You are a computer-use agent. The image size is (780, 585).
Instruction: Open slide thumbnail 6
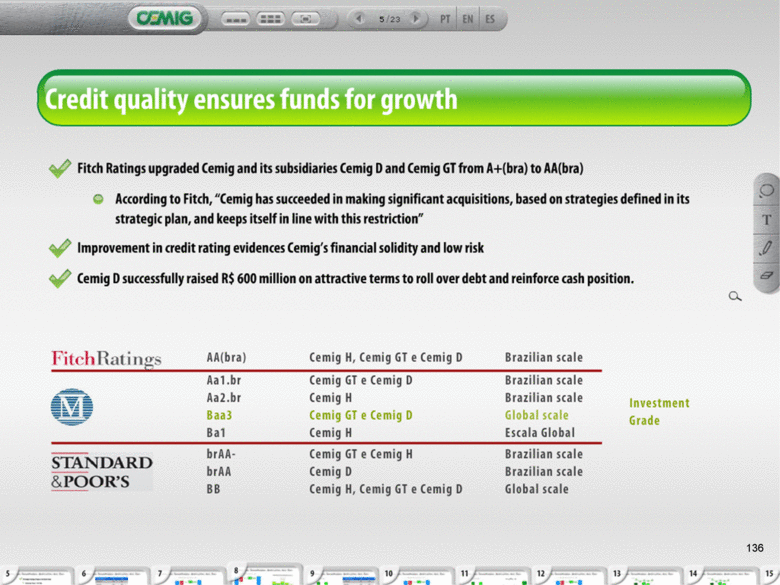point(113,576)
